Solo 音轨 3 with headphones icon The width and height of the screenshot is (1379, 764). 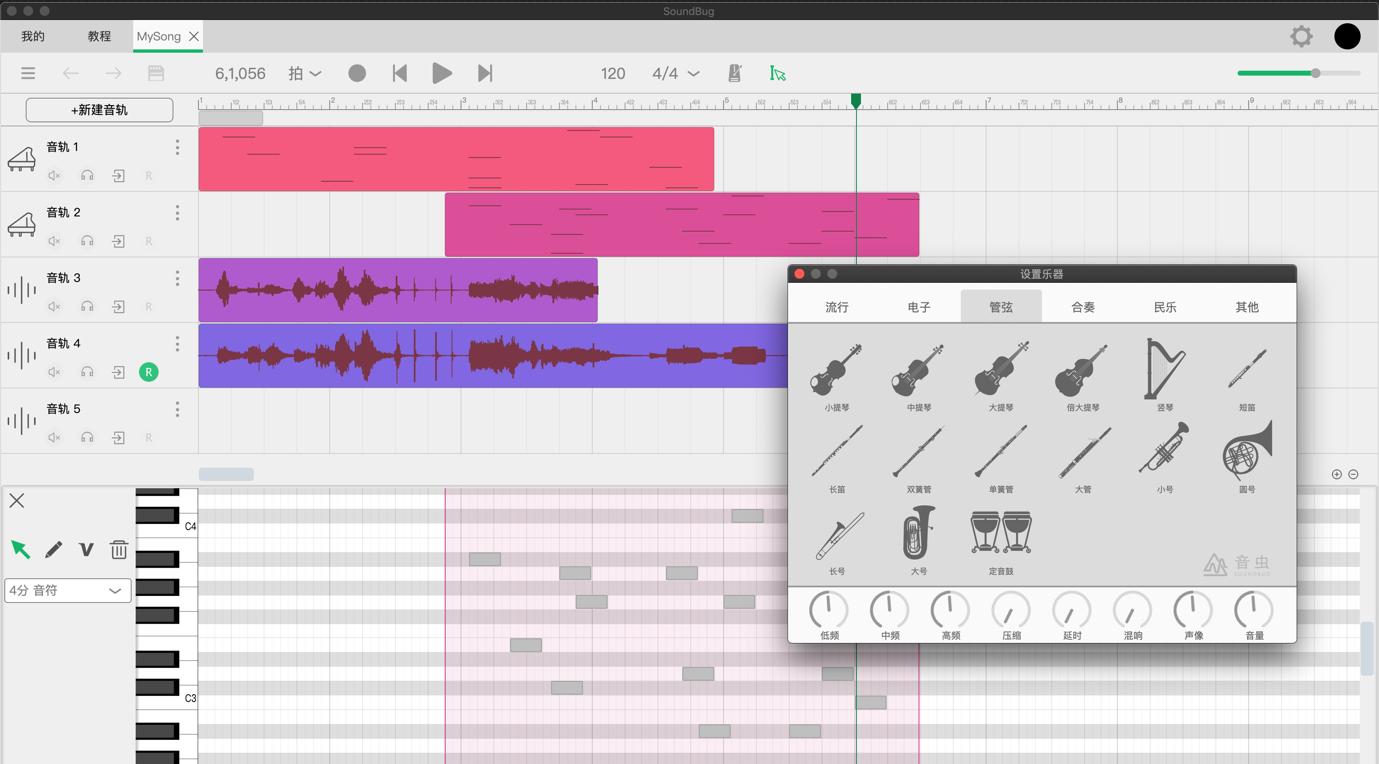[x=87, y=307]
